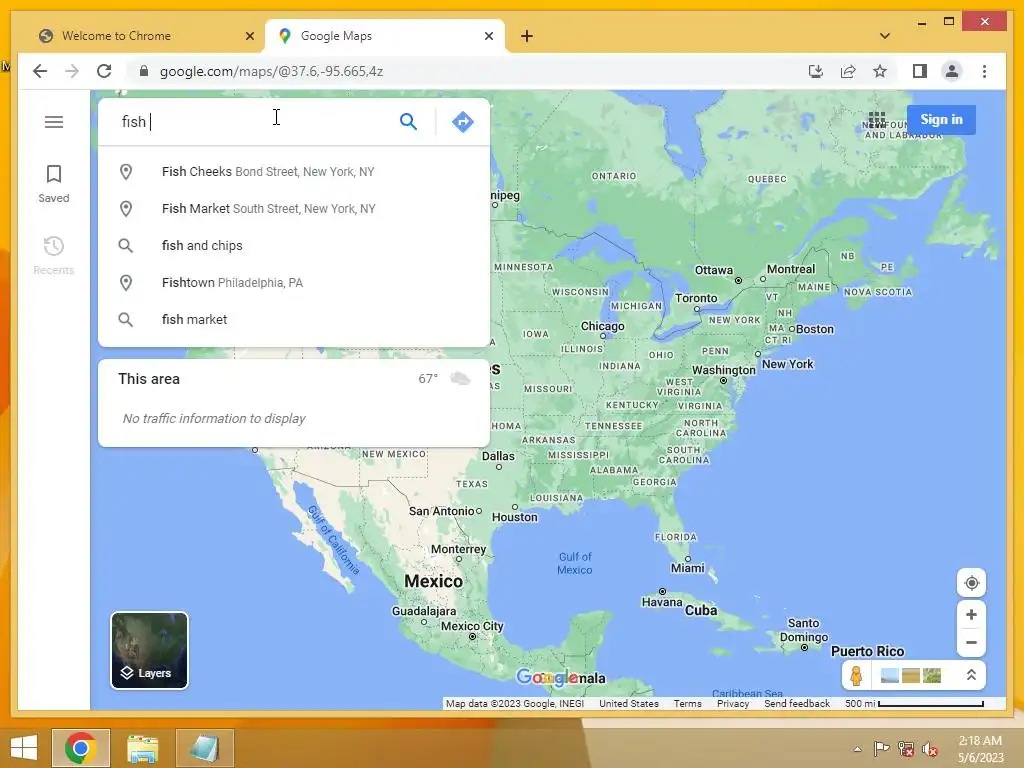Go back with the browser back arrow
This screenshot has height=768, width=1024.
coord(40,71)
